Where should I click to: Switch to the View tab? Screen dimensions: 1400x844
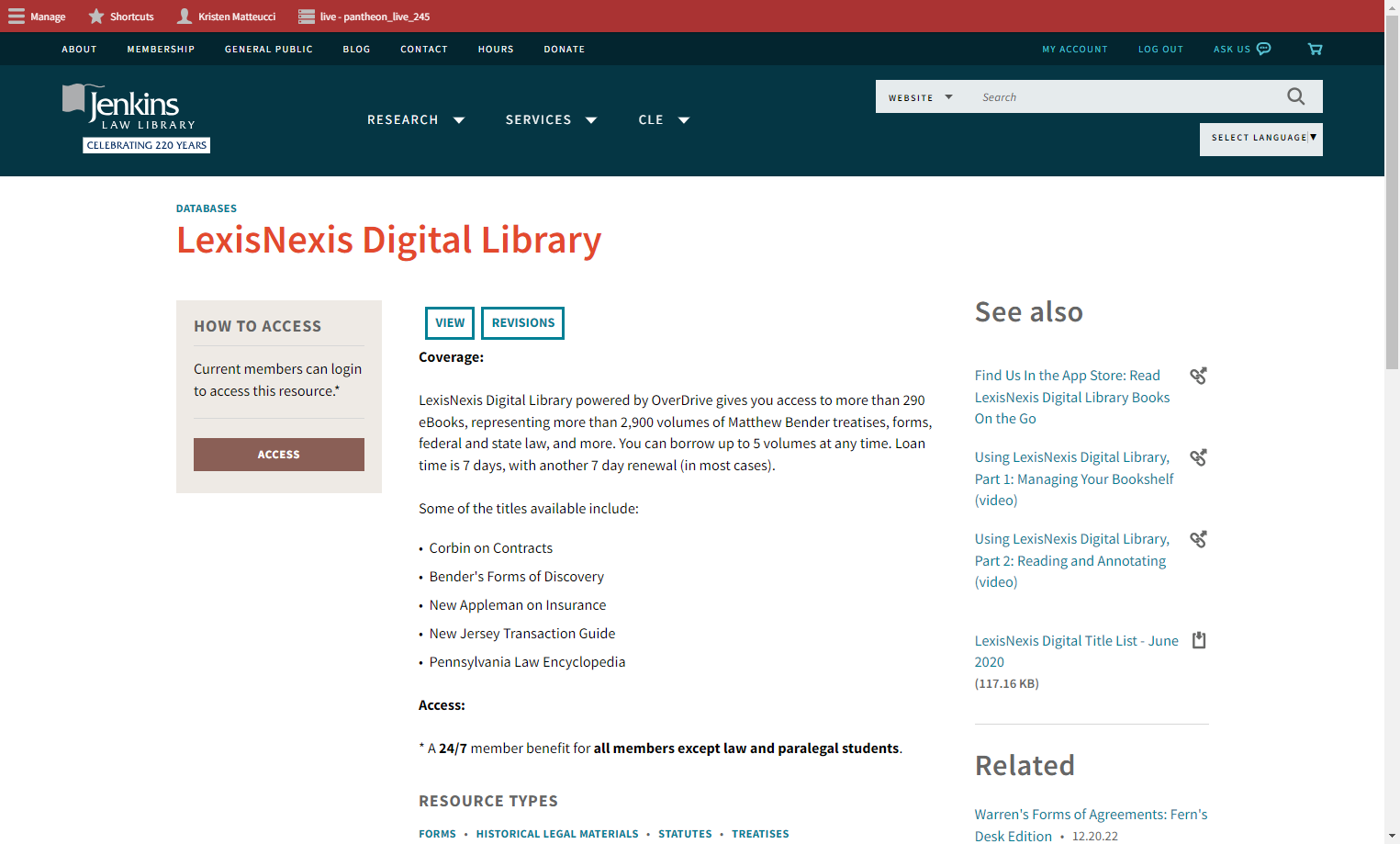[450, 323]
